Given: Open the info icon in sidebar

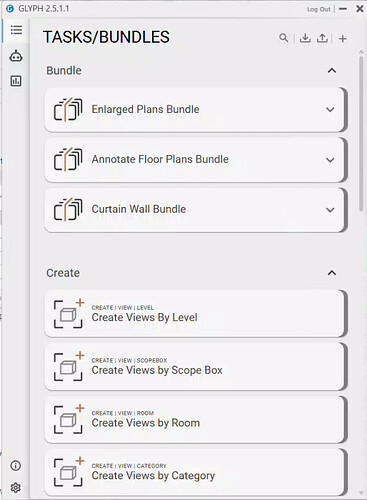Looking at the screenshot, I should coord(16,465).
